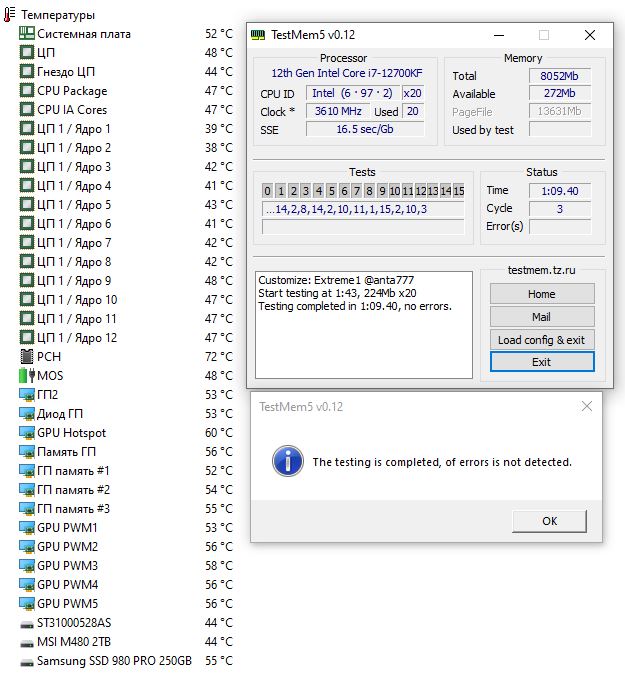
Task: Click the Time value 1:09.40
Action: [559, 191]
